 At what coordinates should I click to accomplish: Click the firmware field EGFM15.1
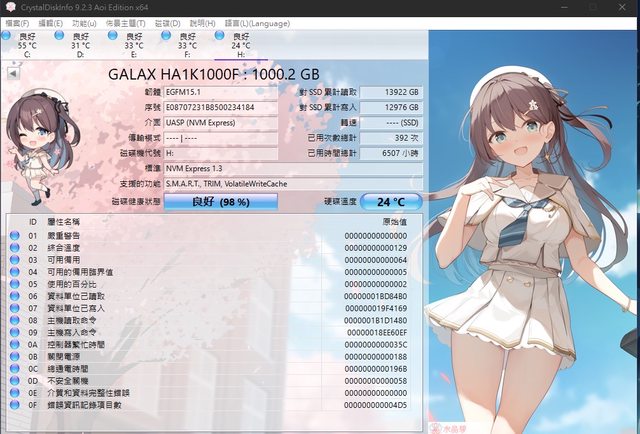point(221,92)
